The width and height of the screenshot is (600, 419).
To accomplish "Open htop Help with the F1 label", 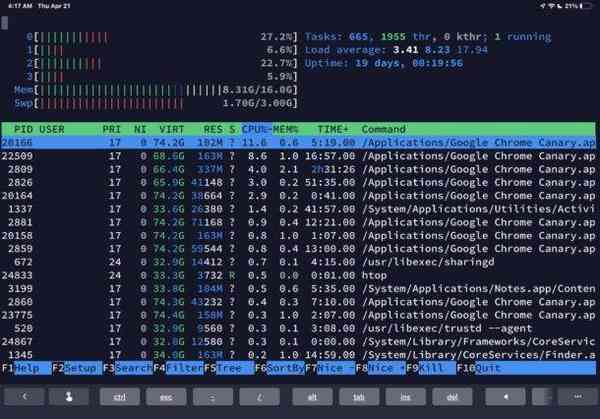I will [x=26, y=368].
